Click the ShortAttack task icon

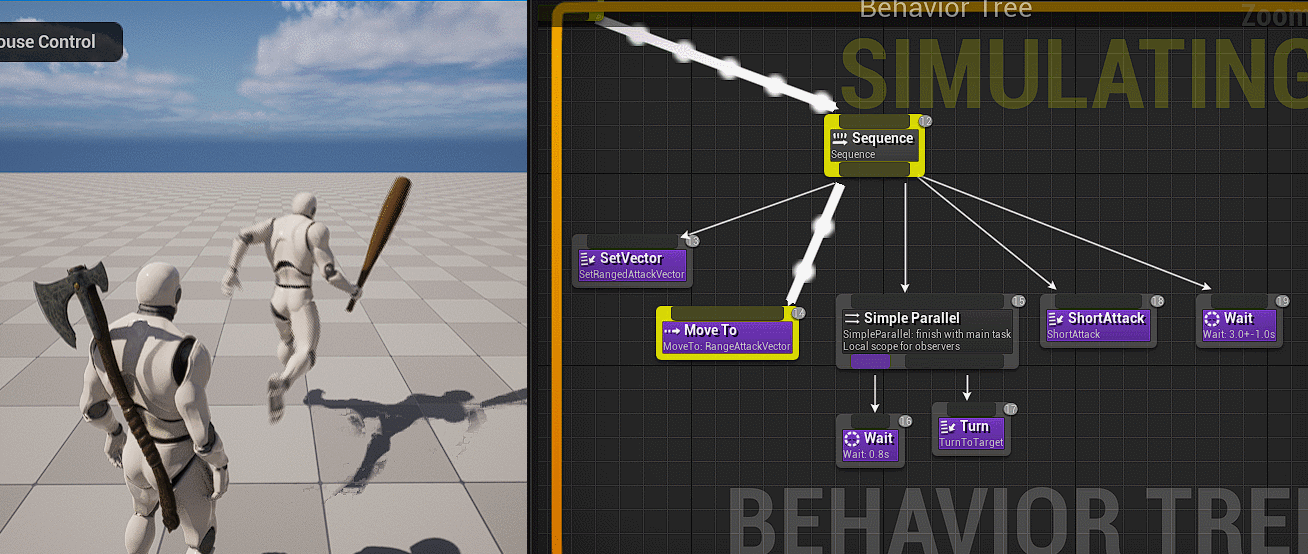pyautogui.click(x=1056, y=318)
